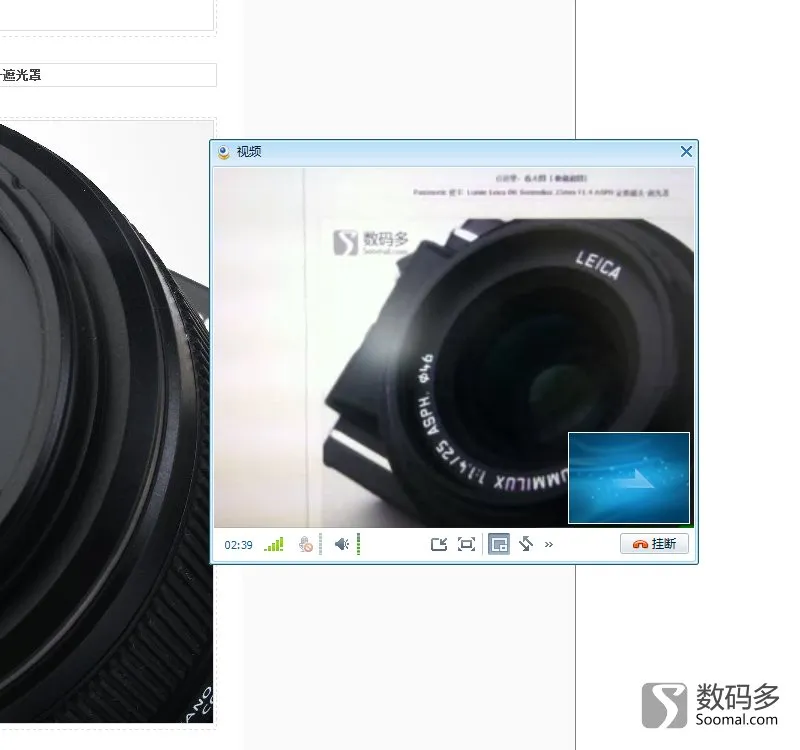Switch the video call to fullscreen
Screen dimensions: 800x750
point(466,544)
